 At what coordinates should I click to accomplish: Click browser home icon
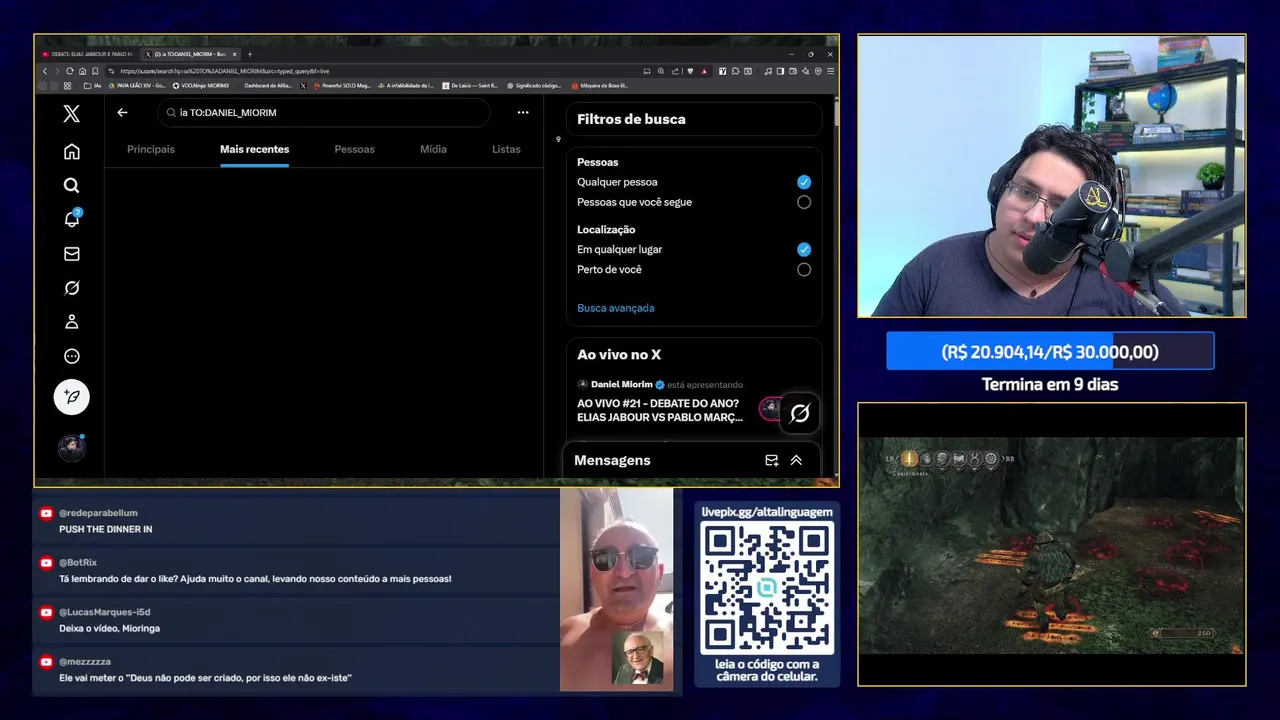coord(82,71)
